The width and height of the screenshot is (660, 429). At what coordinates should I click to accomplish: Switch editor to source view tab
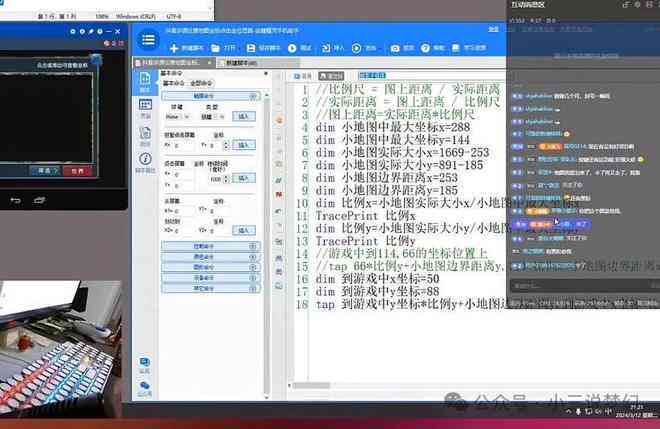(x=331, y=76)
